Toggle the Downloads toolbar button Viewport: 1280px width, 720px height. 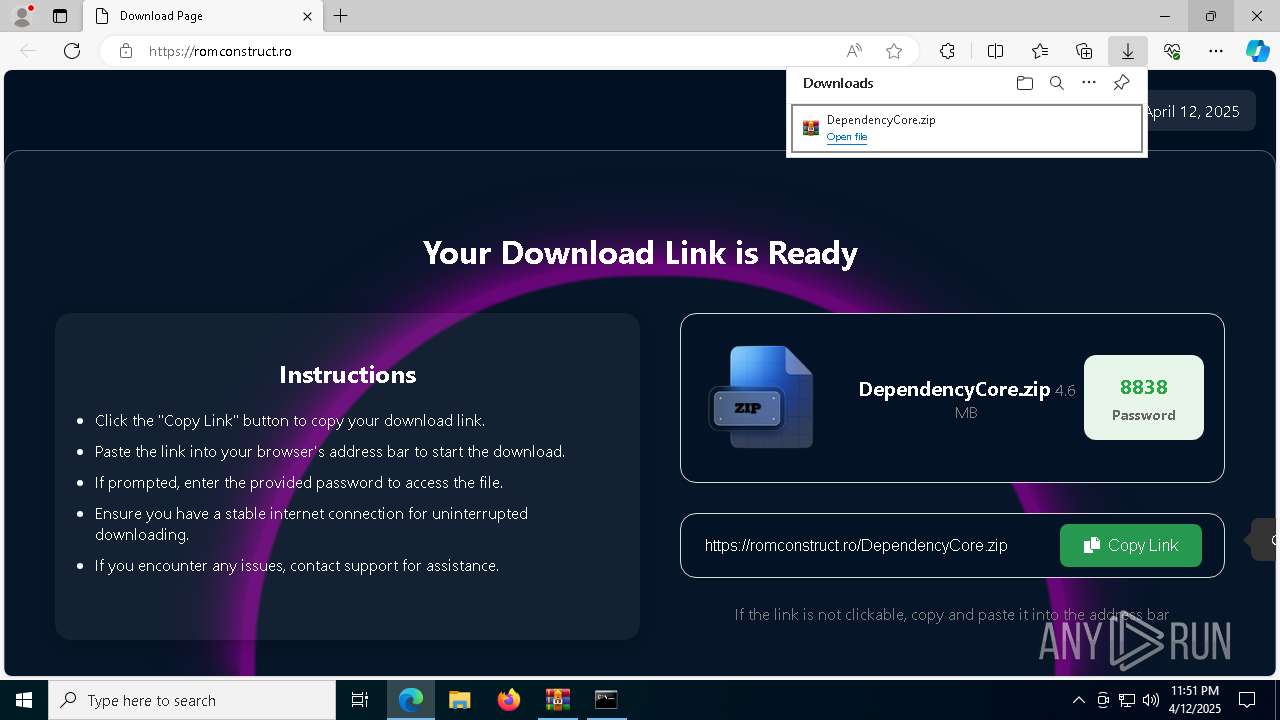point(1128,51)
